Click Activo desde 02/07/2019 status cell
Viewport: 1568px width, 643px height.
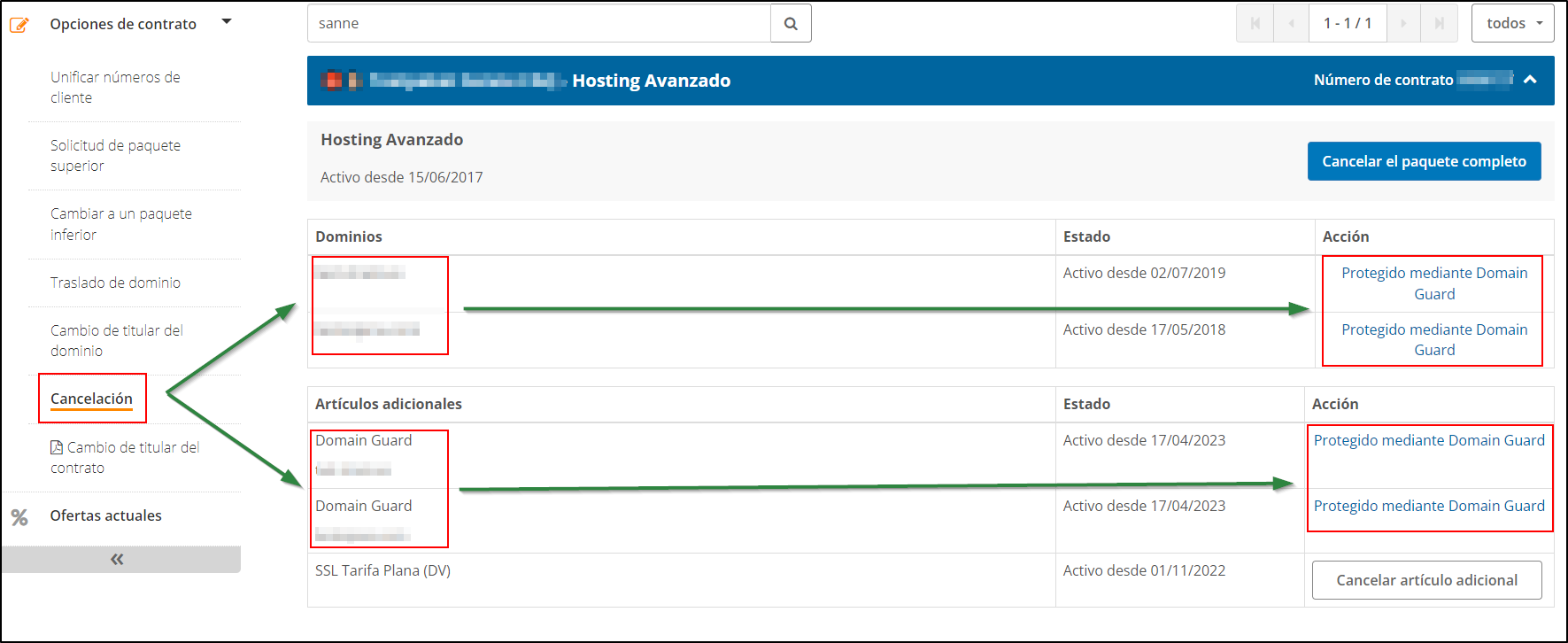tap(1144, 273)
